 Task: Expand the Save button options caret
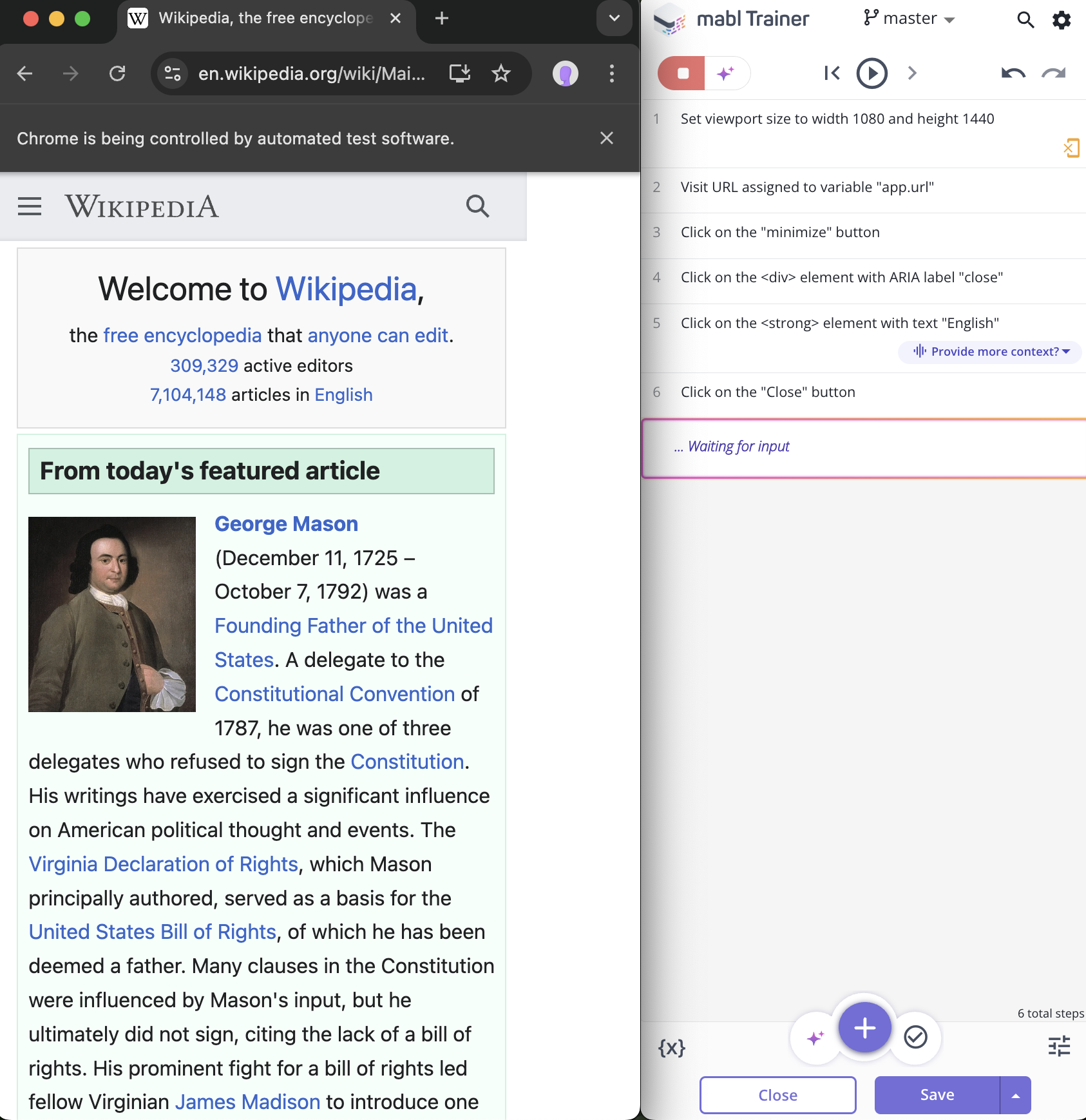pos(1015,1095)
